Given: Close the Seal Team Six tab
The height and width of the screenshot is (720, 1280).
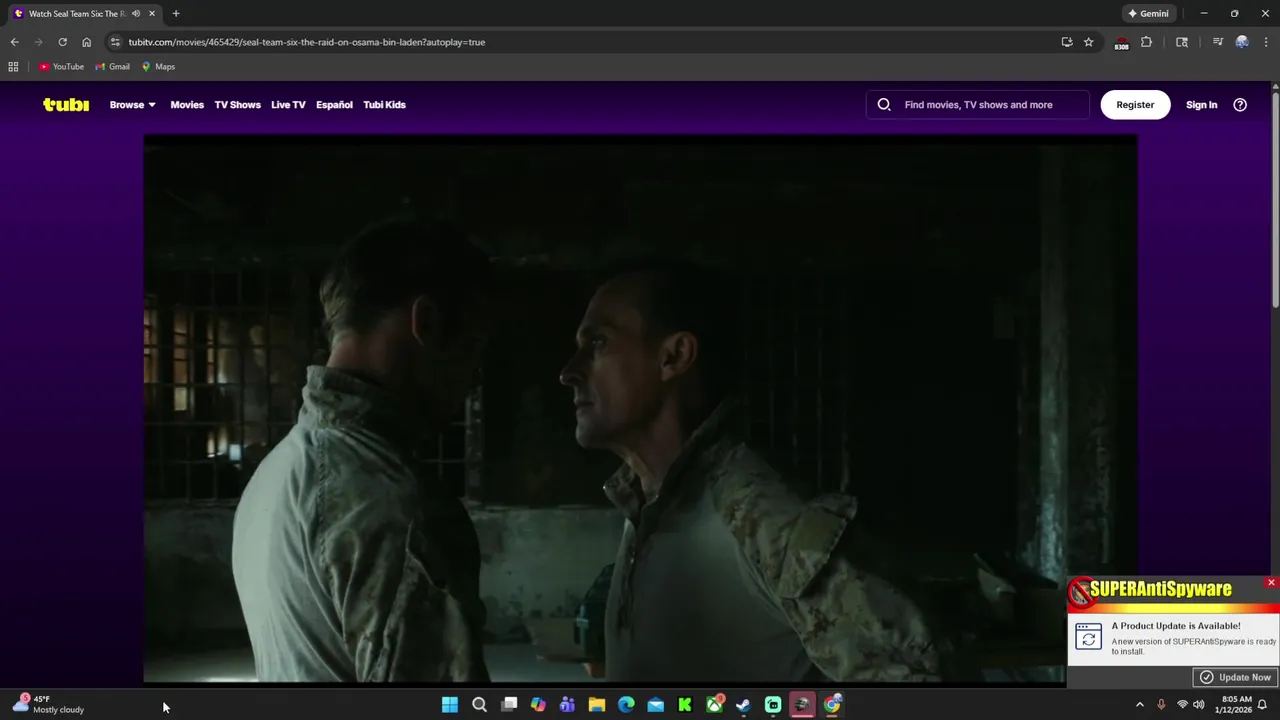Looking at the screenshot, I should click(152, 13).
